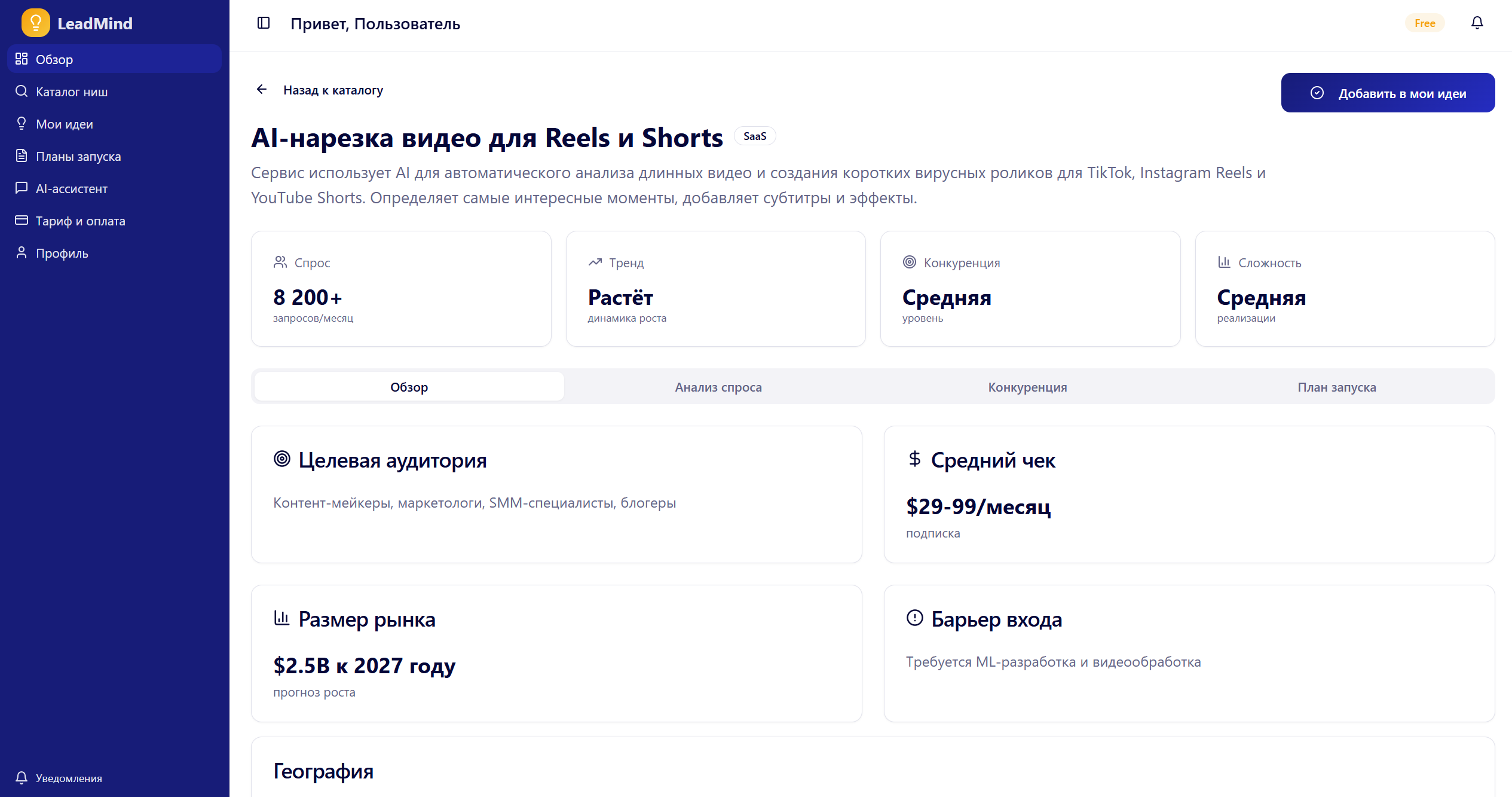1512x797 pixels.
Task: Select the Обзор grid icon in sidebar
Action: (x=22, y=59)
